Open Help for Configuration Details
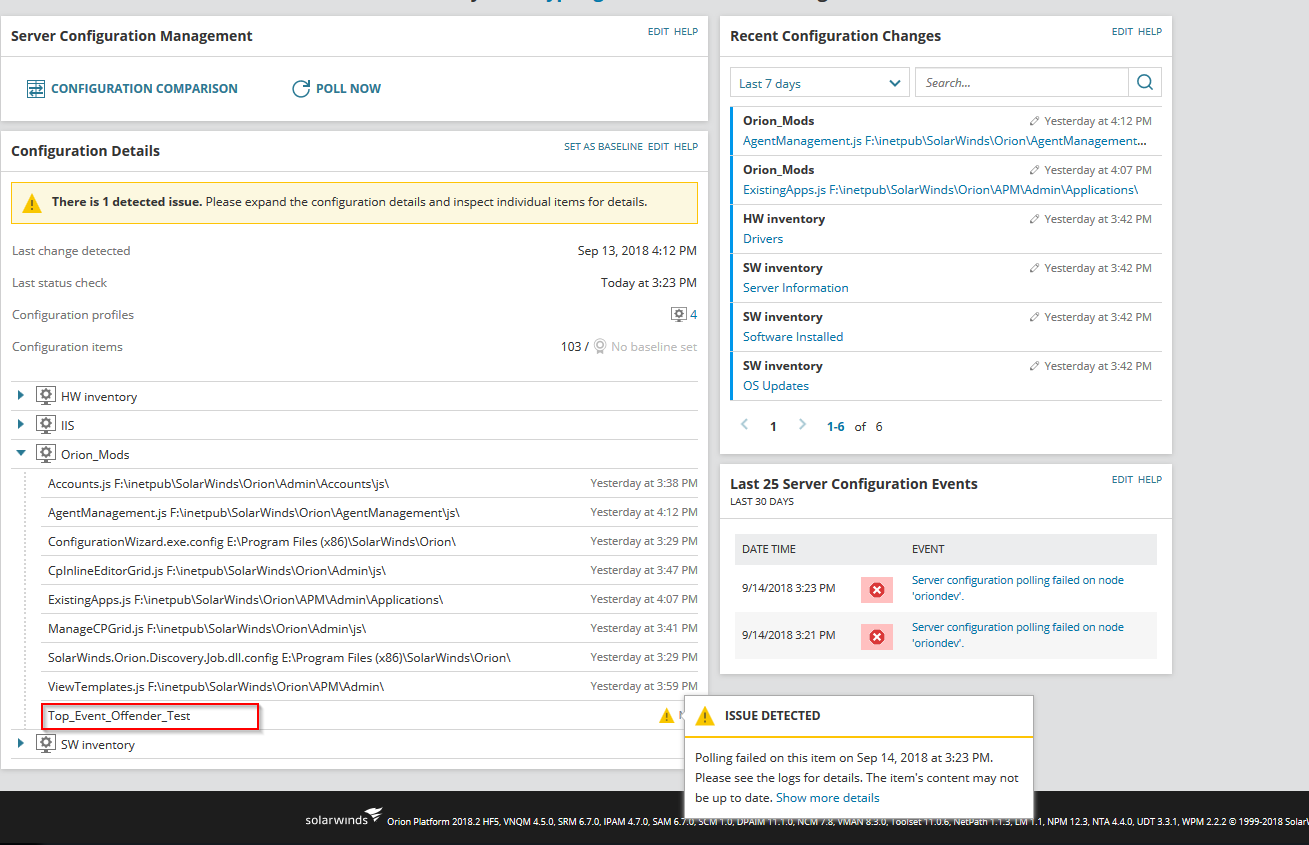 686,147
